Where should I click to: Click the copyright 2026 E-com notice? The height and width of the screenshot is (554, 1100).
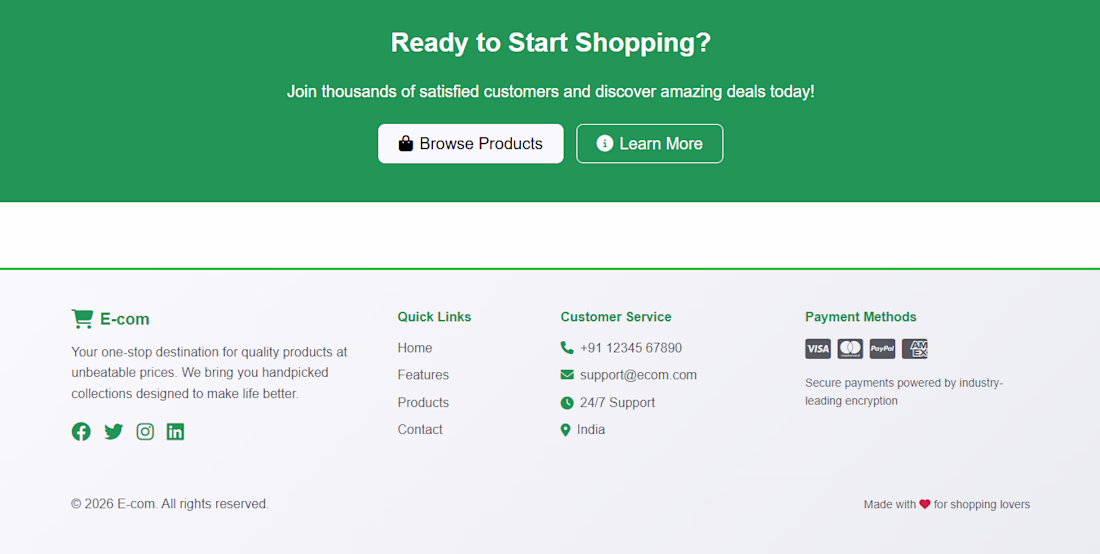tap(170, 504)
